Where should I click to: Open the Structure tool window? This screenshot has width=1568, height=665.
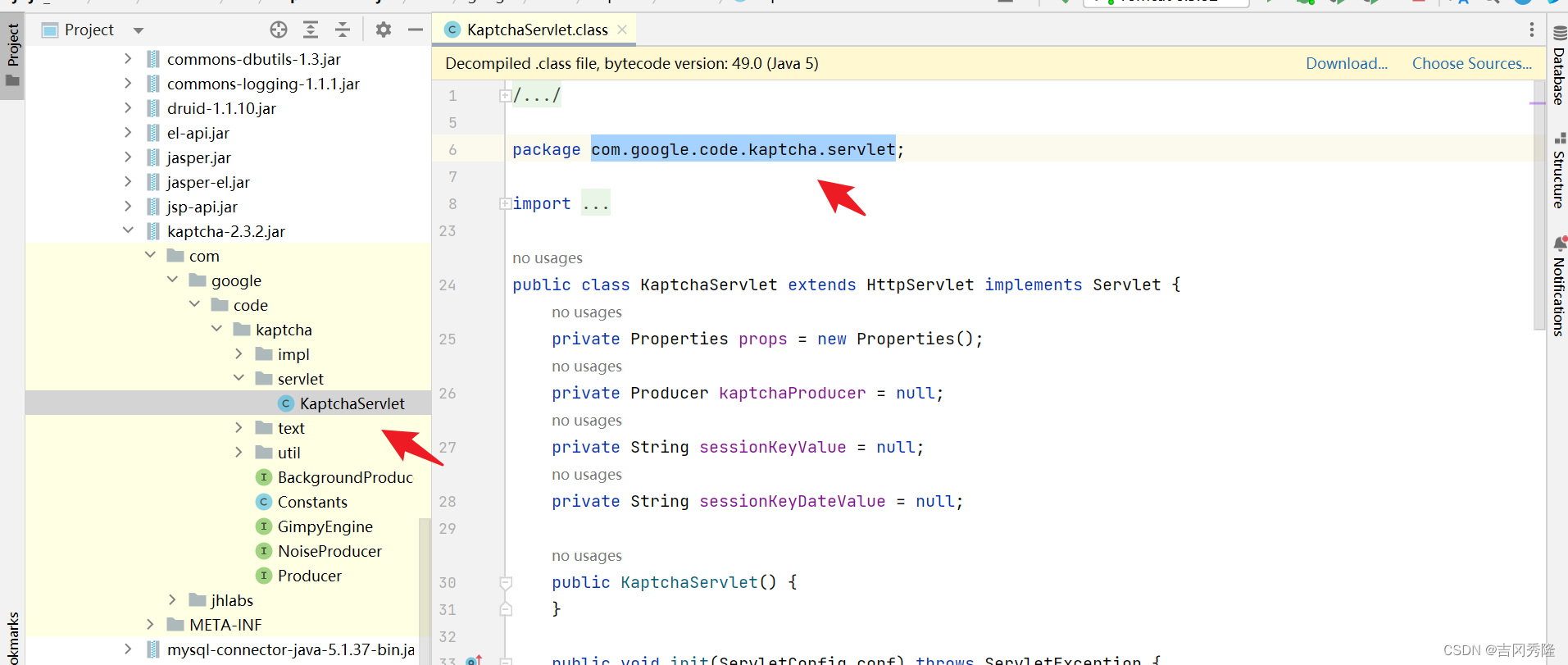1558,171
